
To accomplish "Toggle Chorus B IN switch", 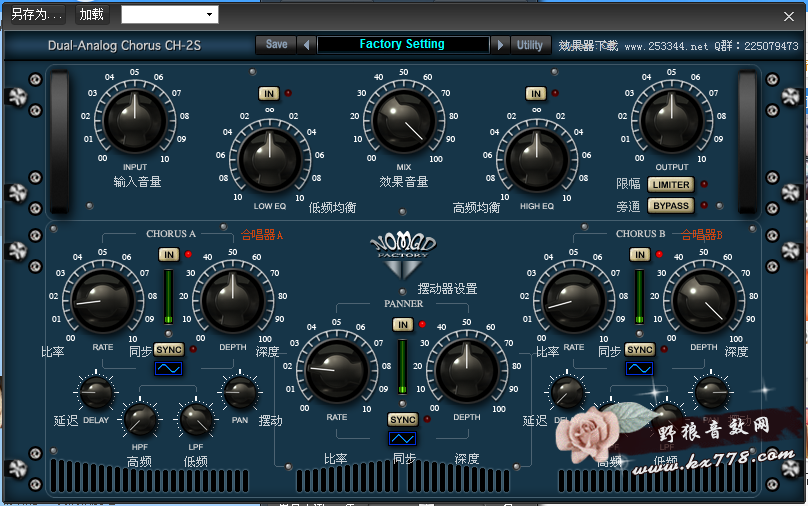I will click(x=639, y=255).
